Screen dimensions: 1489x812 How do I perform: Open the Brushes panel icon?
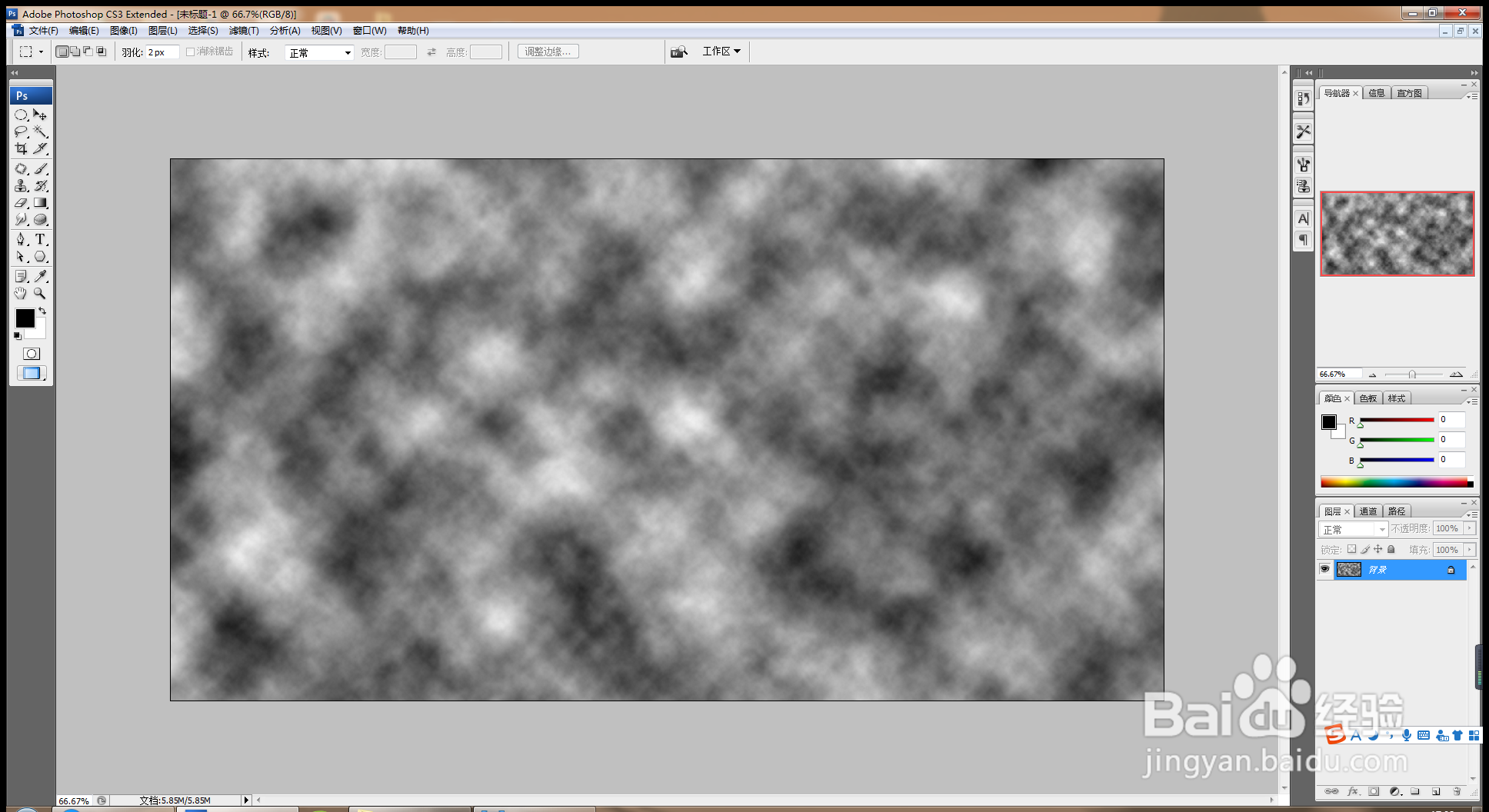(x=1303, y=165)
